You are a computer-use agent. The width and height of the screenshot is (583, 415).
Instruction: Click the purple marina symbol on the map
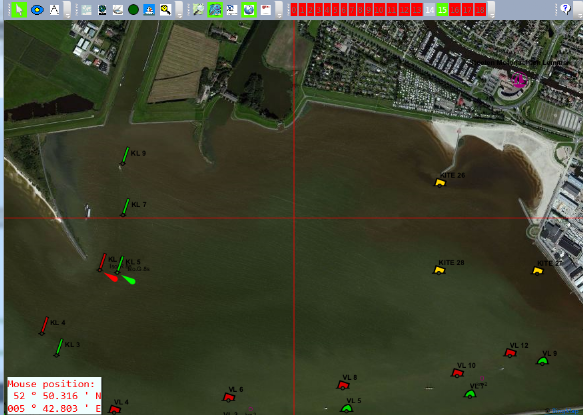519,80
